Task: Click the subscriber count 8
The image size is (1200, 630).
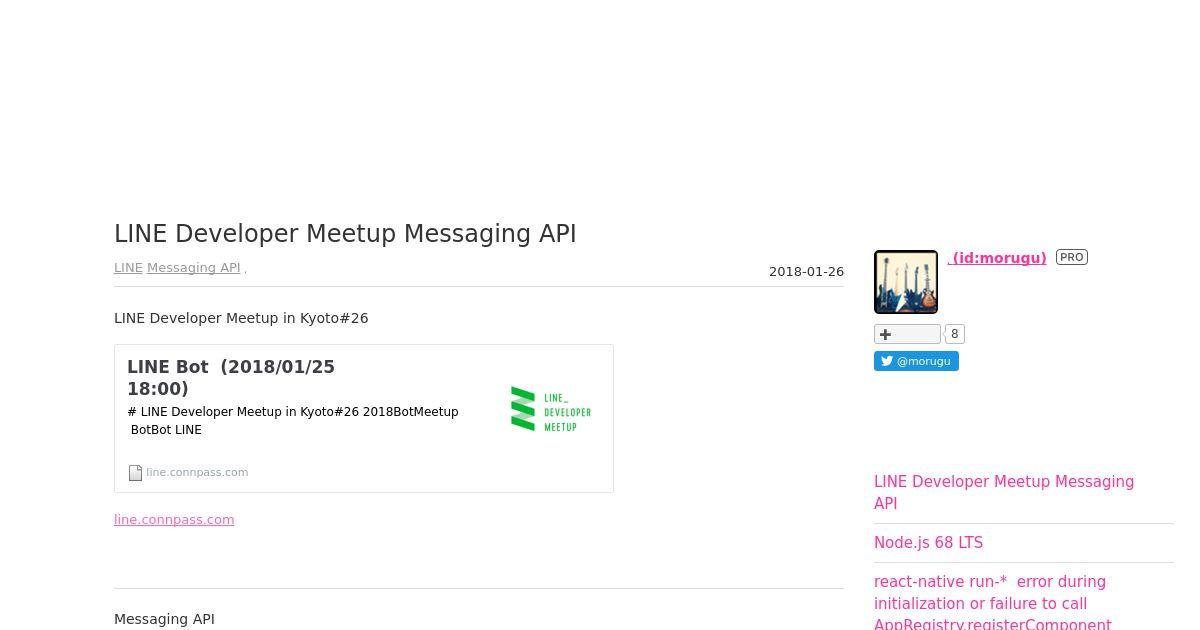Action: pyautogui.click(x=955, y=334)
